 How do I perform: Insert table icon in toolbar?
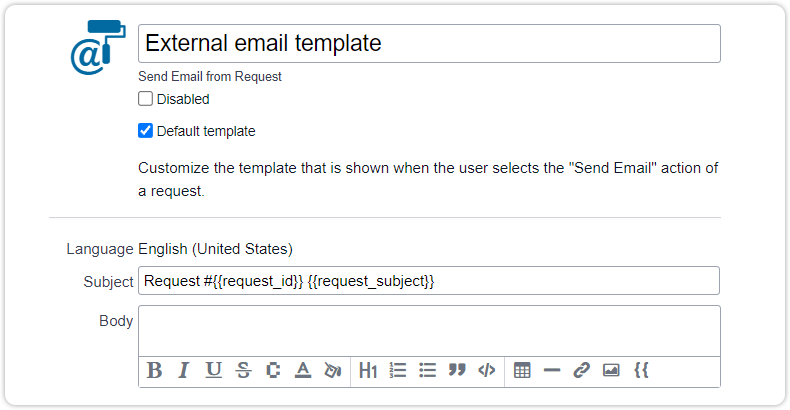pyautogui.click(x=522, y=370)
